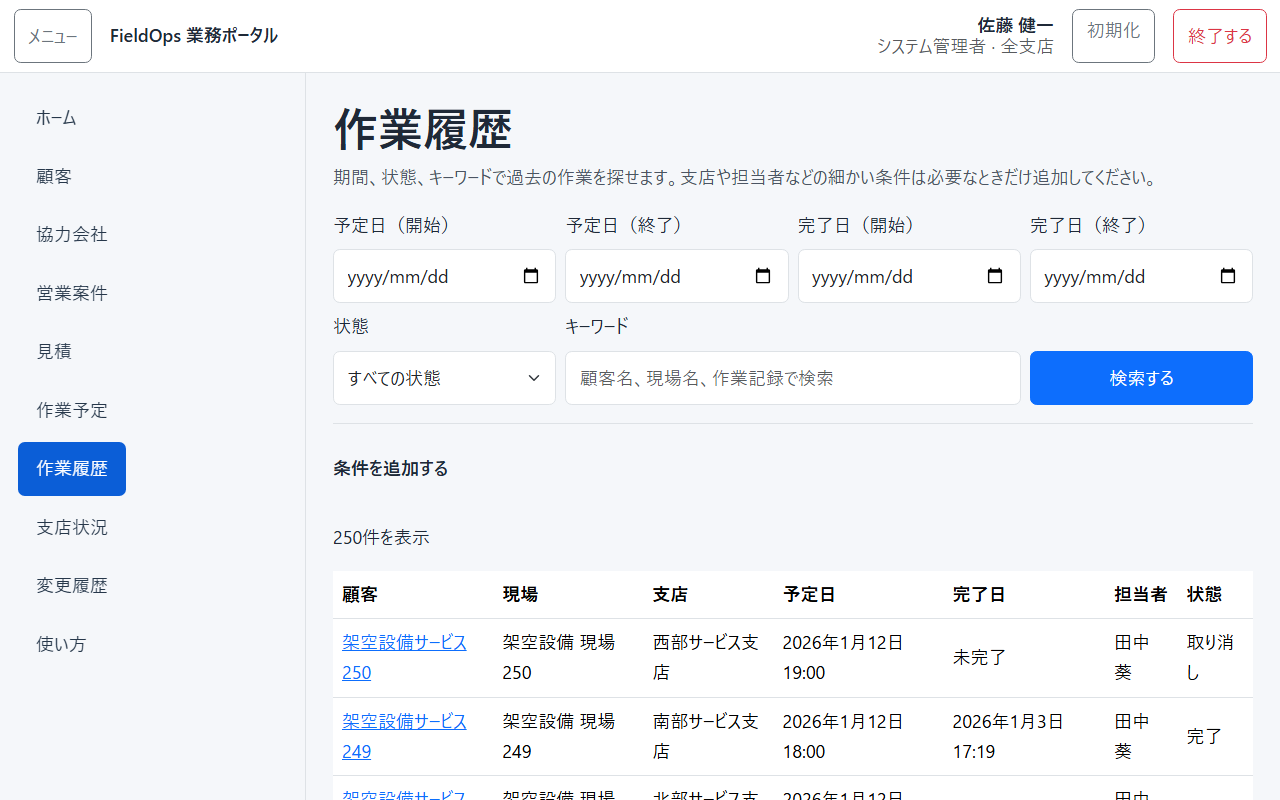Expand the 条件を追加する section
This screenshot has width=1280, height=800.
coord(391,468)
